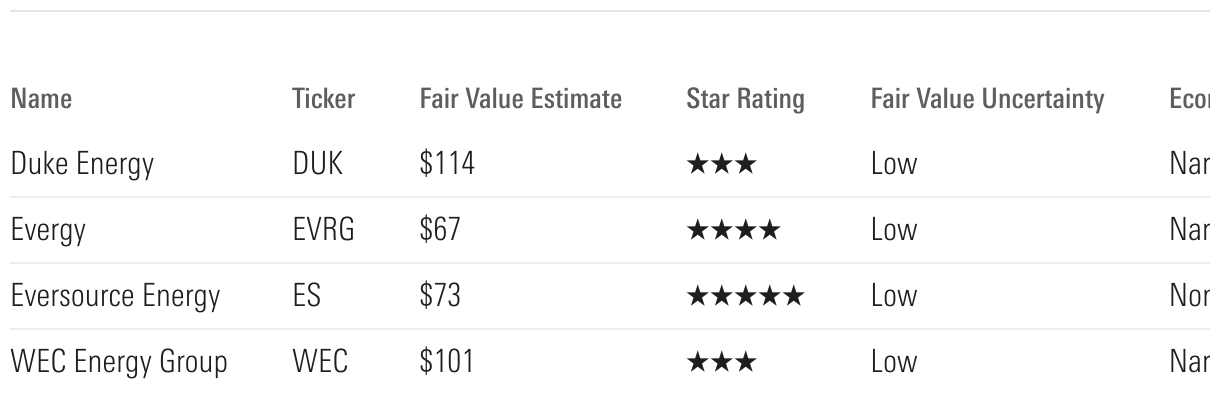Click Duke Energy's three-star rating
This screenshot has height=404, width=1220.
[x=721, y=164]
